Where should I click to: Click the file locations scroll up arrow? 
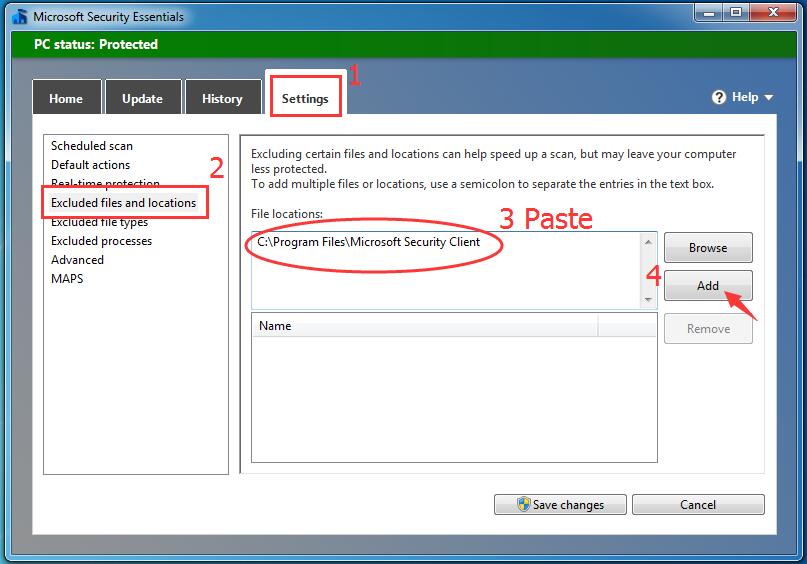point(648,242)
